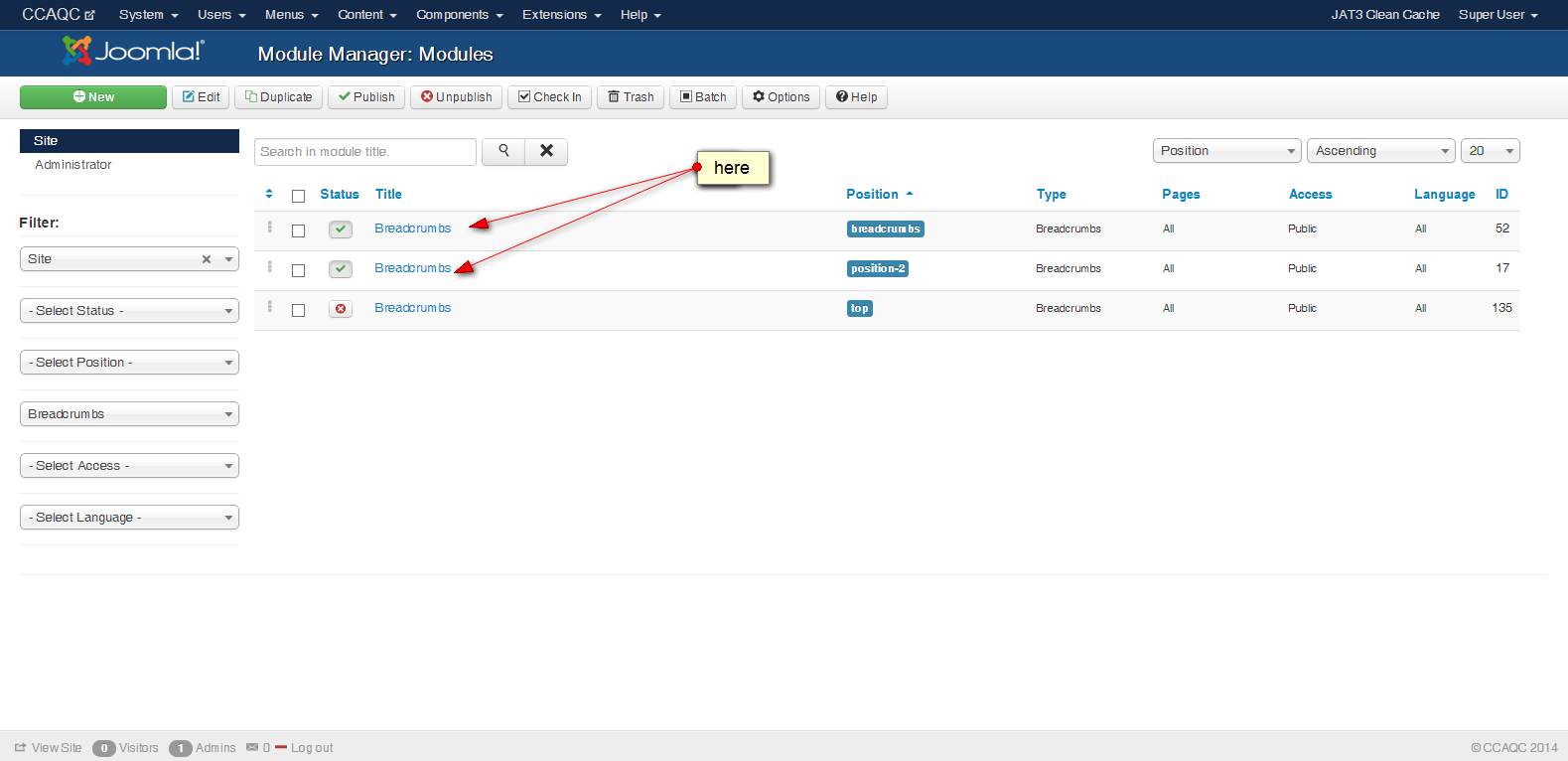Check the box for module ID 52

click(x=298, y=230)
